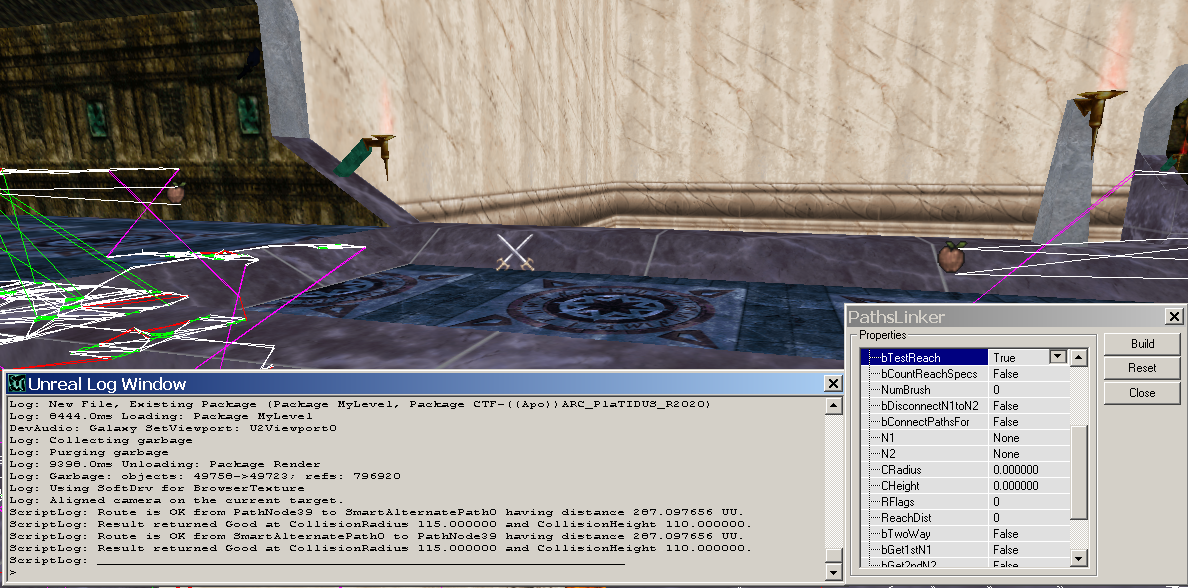Viewport: 1188px width, 588px height.
Task: Click the Reset button in PathsLinker
Action: tap(1142, 368)
